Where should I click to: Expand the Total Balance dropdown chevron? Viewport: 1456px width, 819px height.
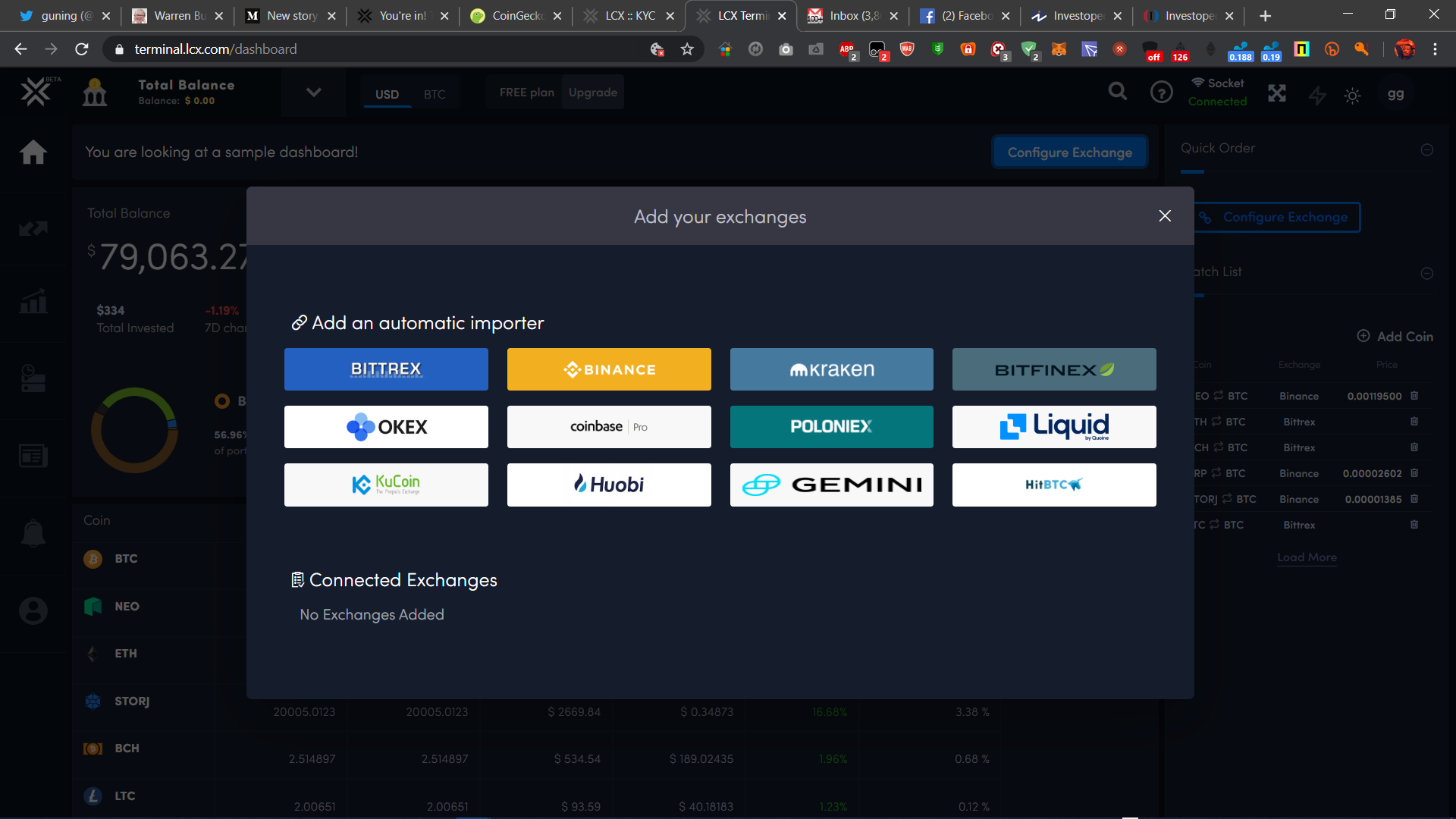pos(313,92)
